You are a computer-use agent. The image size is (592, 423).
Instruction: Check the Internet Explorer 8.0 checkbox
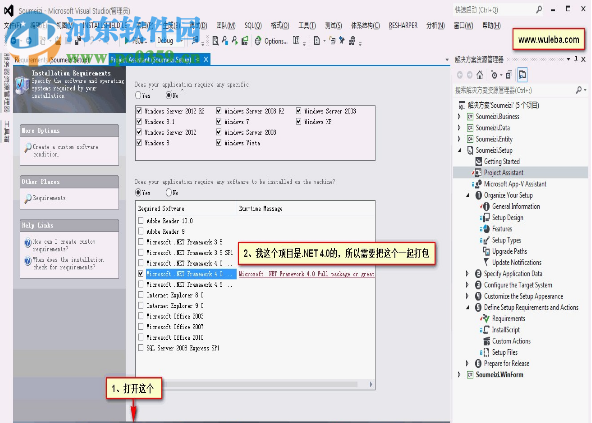[x=141, y=295]
